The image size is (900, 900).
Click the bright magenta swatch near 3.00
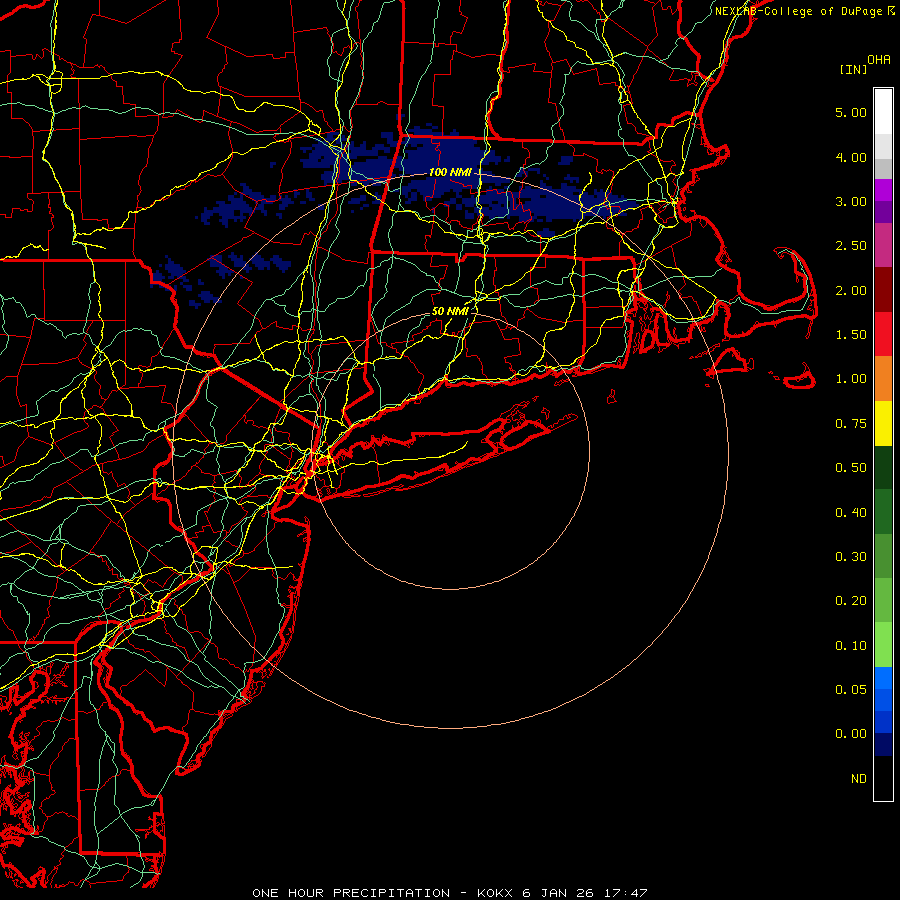click(x=883, y=190)
